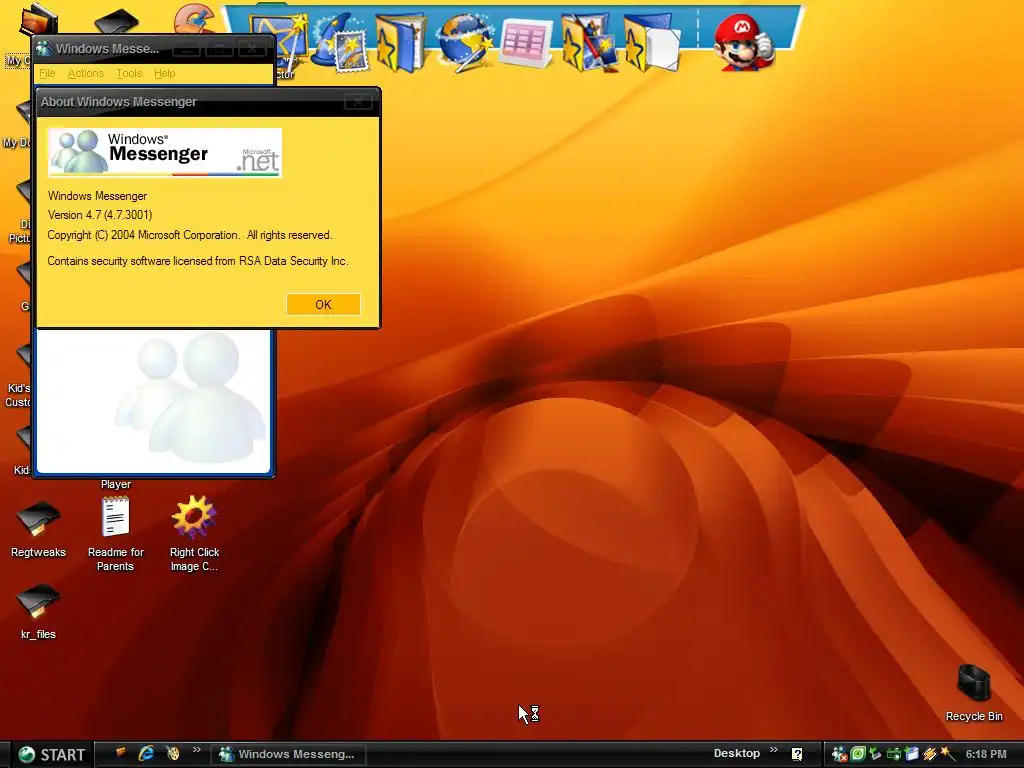Click the star folder with paintbrush dock icon
The height and width of the screenshot is (768, 1024).
[x=588, y=42]
